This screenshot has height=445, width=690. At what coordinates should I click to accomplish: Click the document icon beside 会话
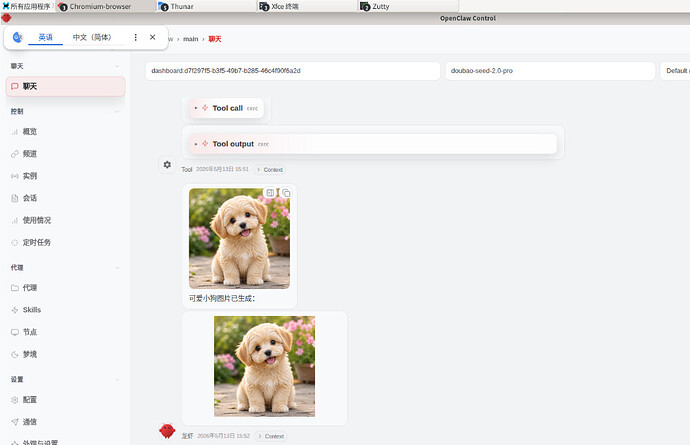coord(15,198)
